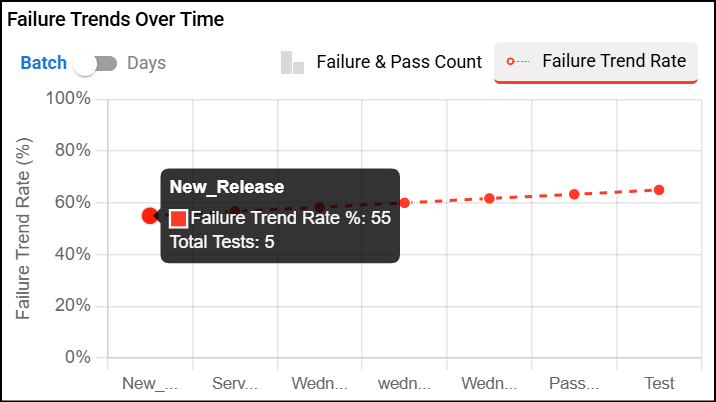Select the data point above the Pass... label
The height and width of the screenshot is (402, 716).
[574, 194]
